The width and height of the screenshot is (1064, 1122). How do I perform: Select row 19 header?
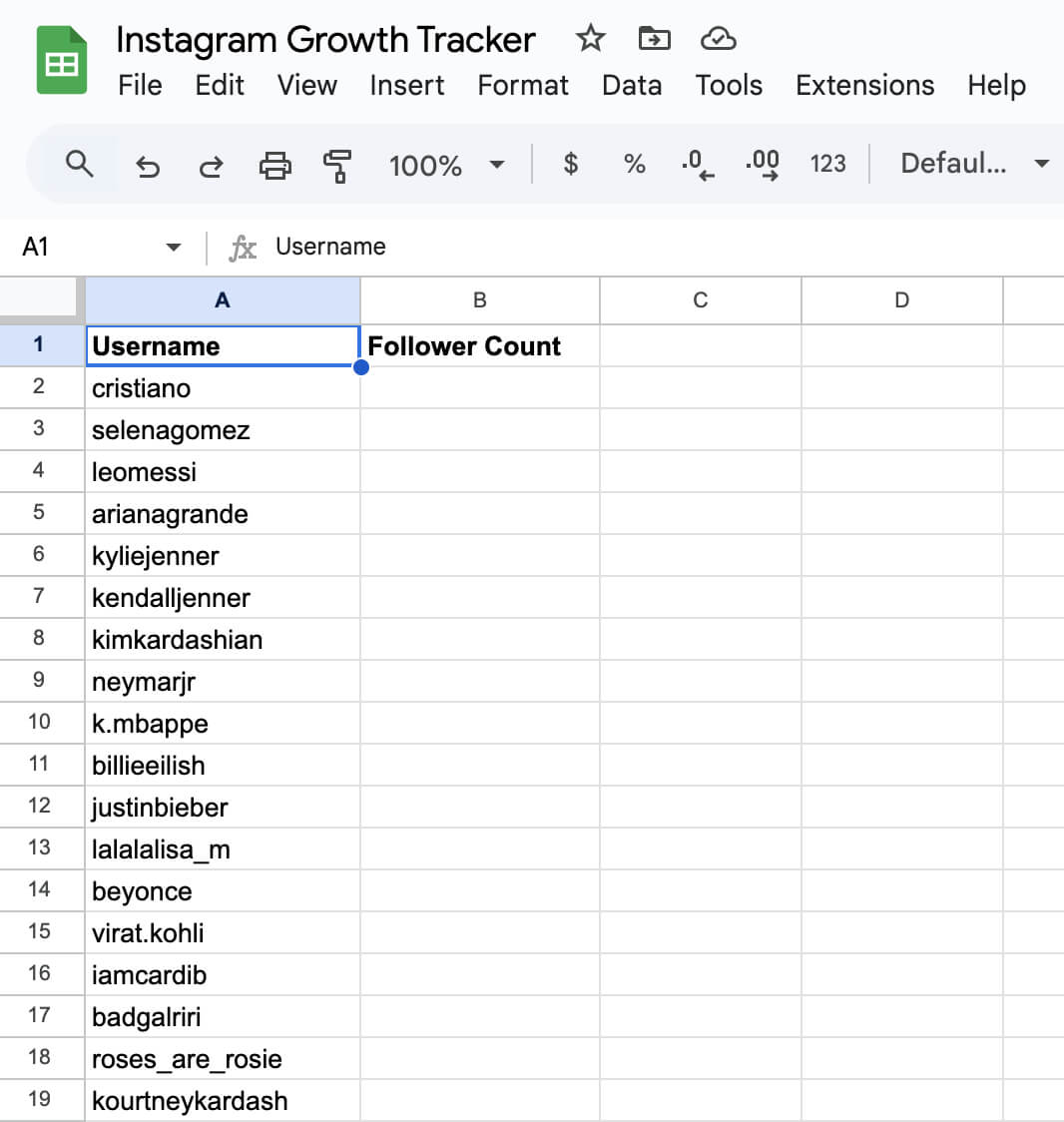(42, 1099)
